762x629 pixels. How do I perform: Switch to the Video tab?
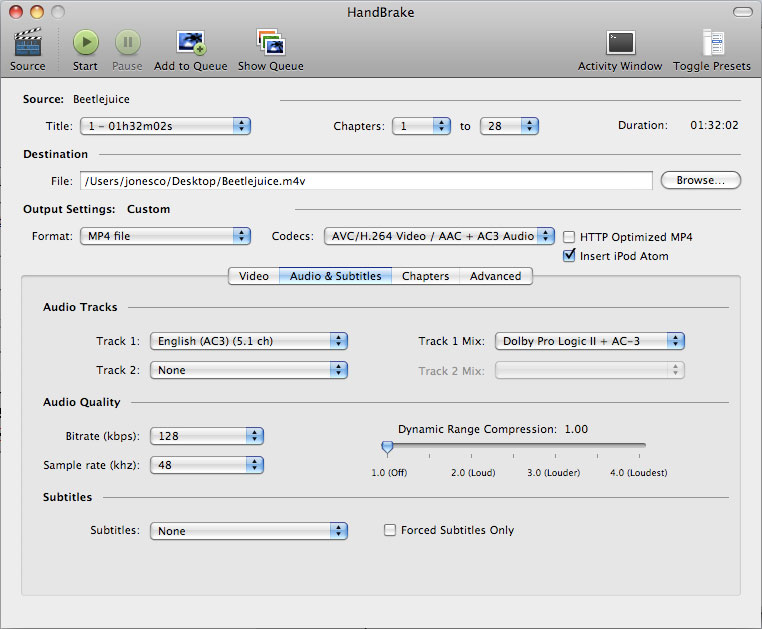click(254, 276)
